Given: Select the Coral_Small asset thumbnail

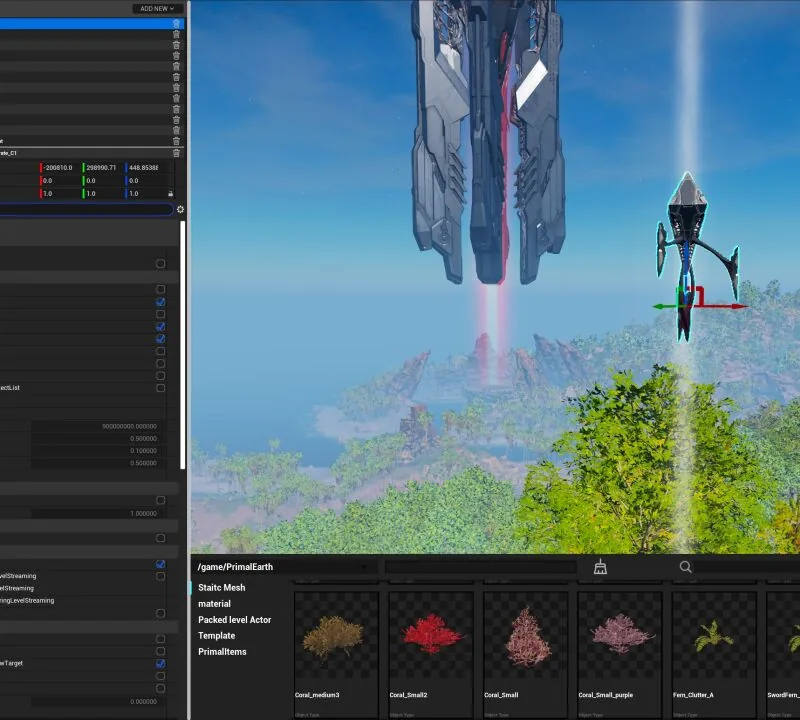Looking at the screenshot, I should tap(526, 635).
